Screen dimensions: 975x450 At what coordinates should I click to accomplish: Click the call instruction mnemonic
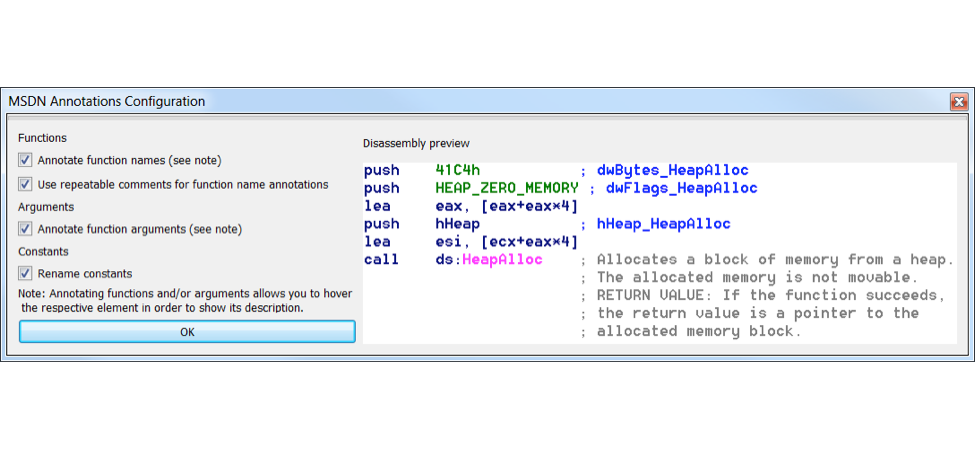tap(382, 259)
